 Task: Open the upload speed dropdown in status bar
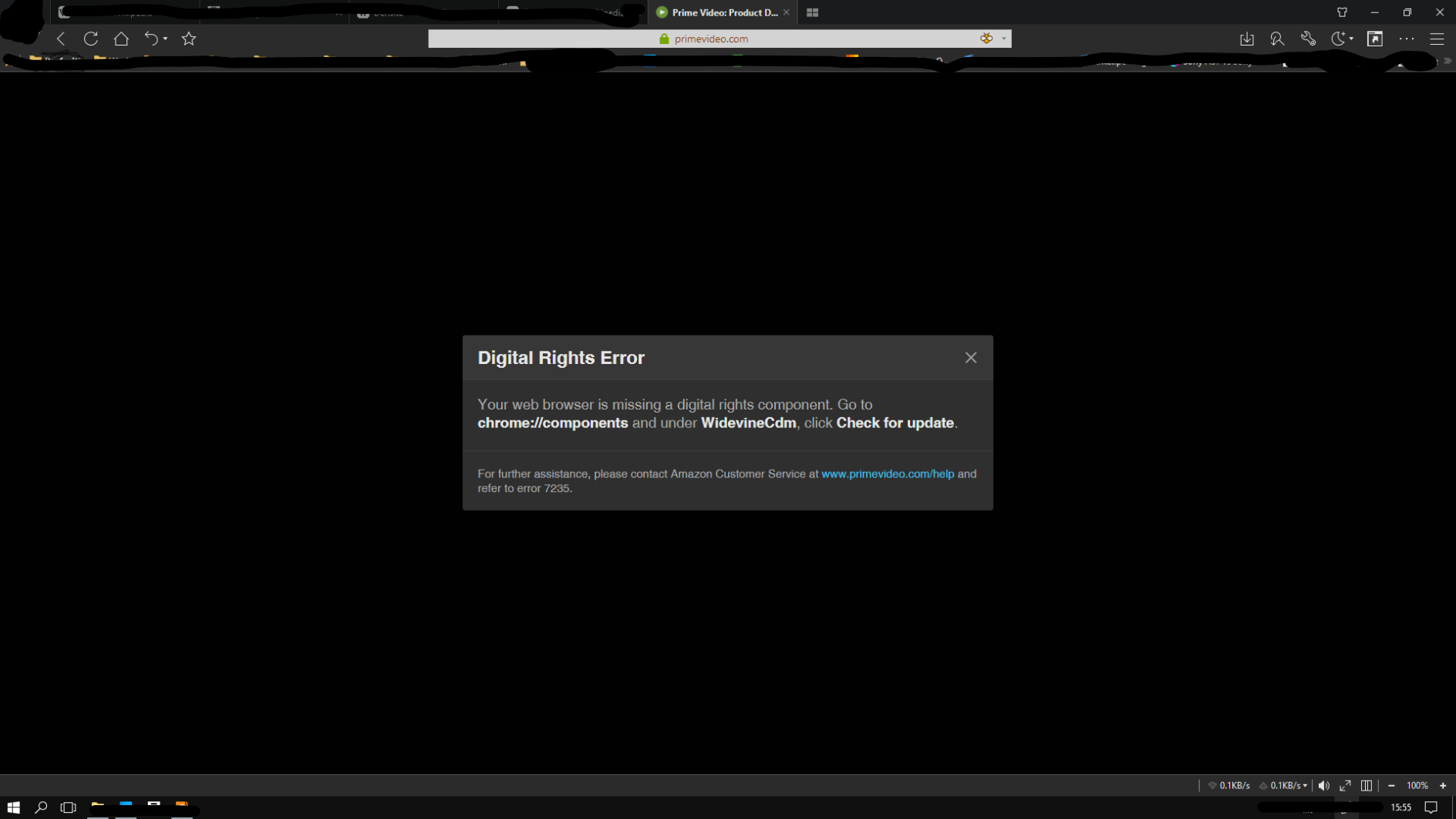[1304, 785]
